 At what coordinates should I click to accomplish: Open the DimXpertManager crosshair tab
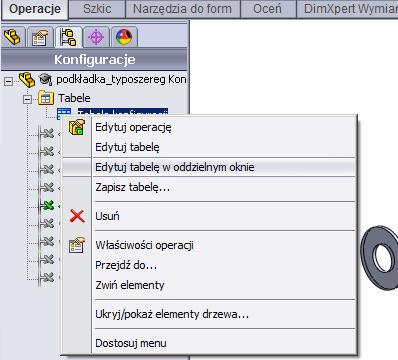point(96,37)
